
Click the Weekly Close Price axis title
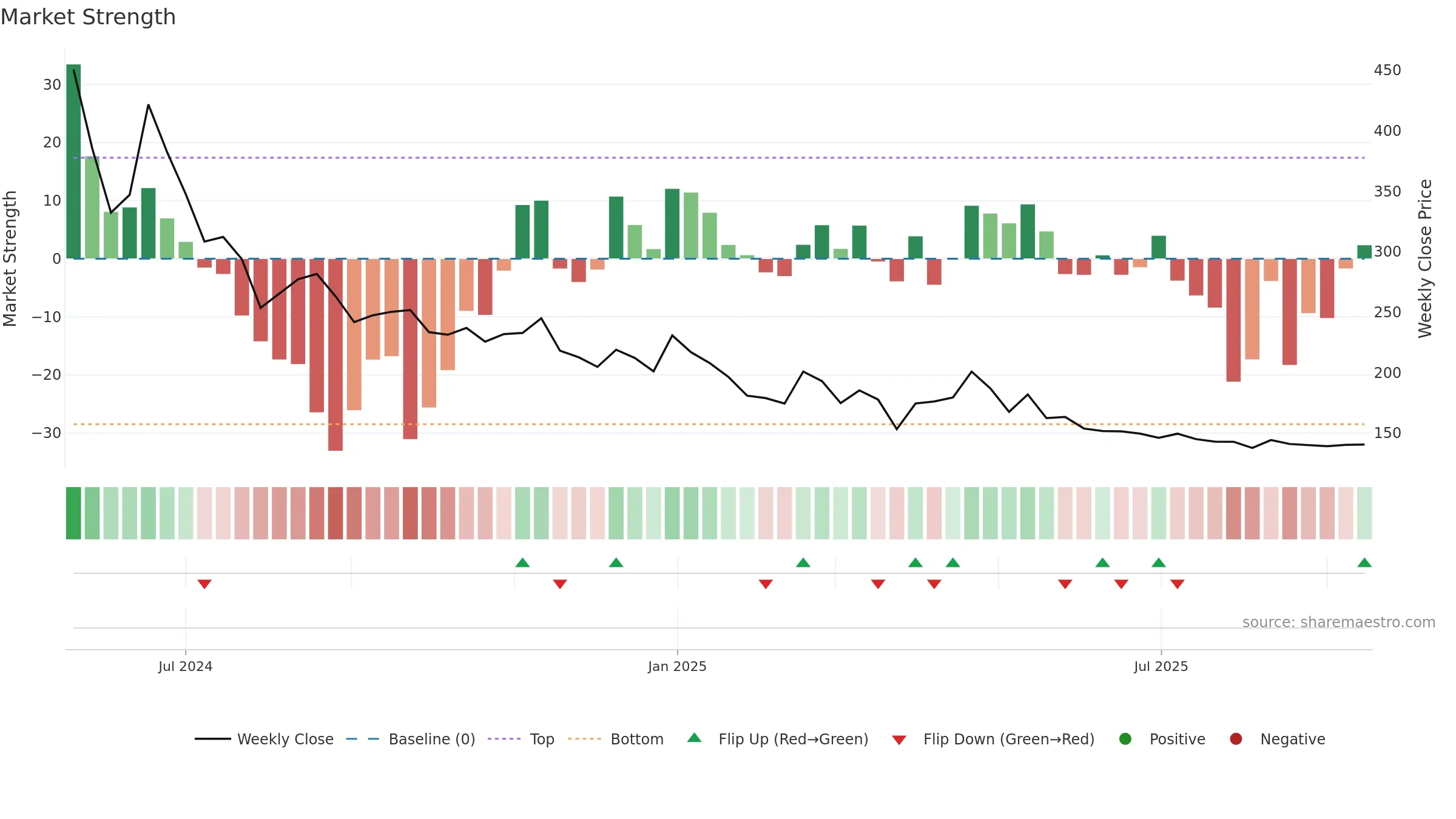(1425, 258)
